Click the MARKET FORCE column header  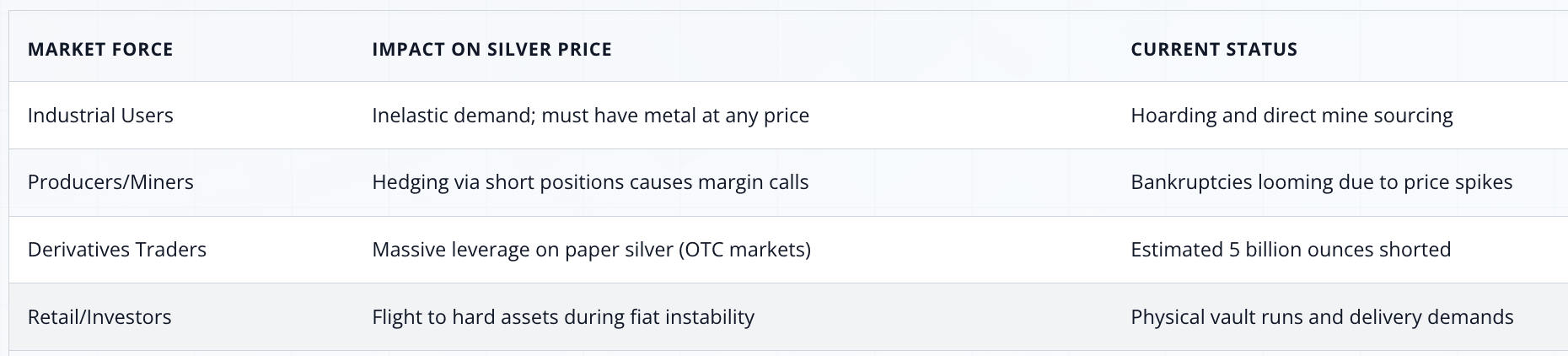tap(100, 50)
